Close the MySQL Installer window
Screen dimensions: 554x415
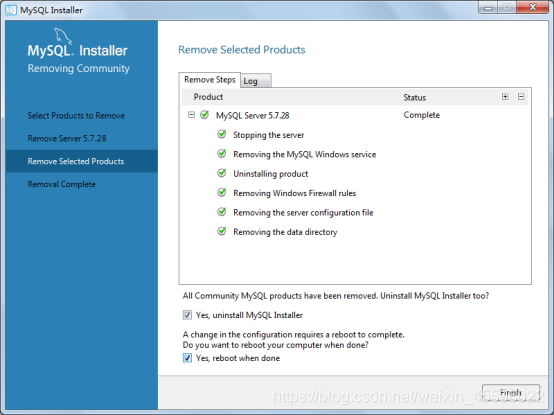(533, 7)
